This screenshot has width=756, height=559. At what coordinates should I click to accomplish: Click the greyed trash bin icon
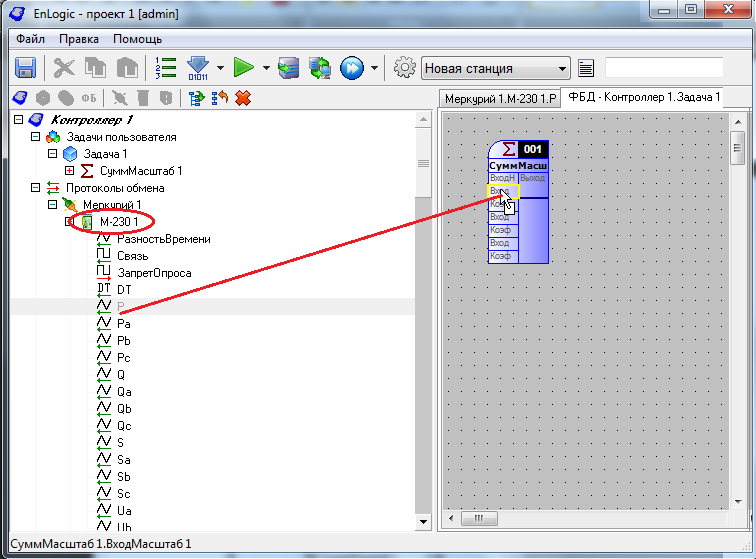(x=143, y=98)
